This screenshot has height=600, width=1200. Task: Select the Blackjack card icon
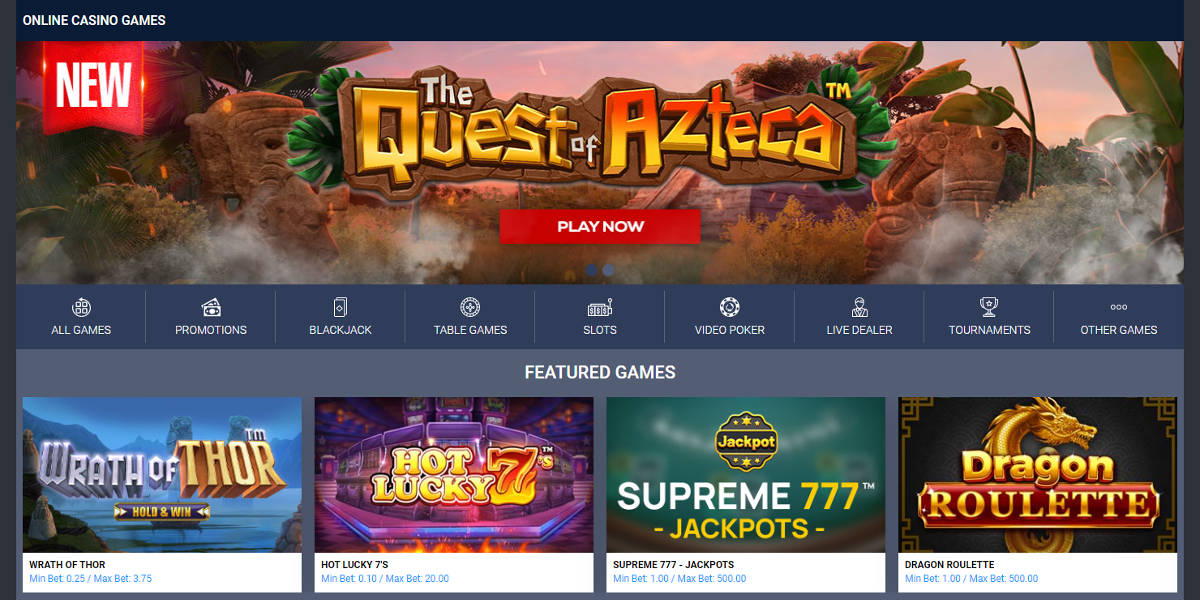[340, 307]
